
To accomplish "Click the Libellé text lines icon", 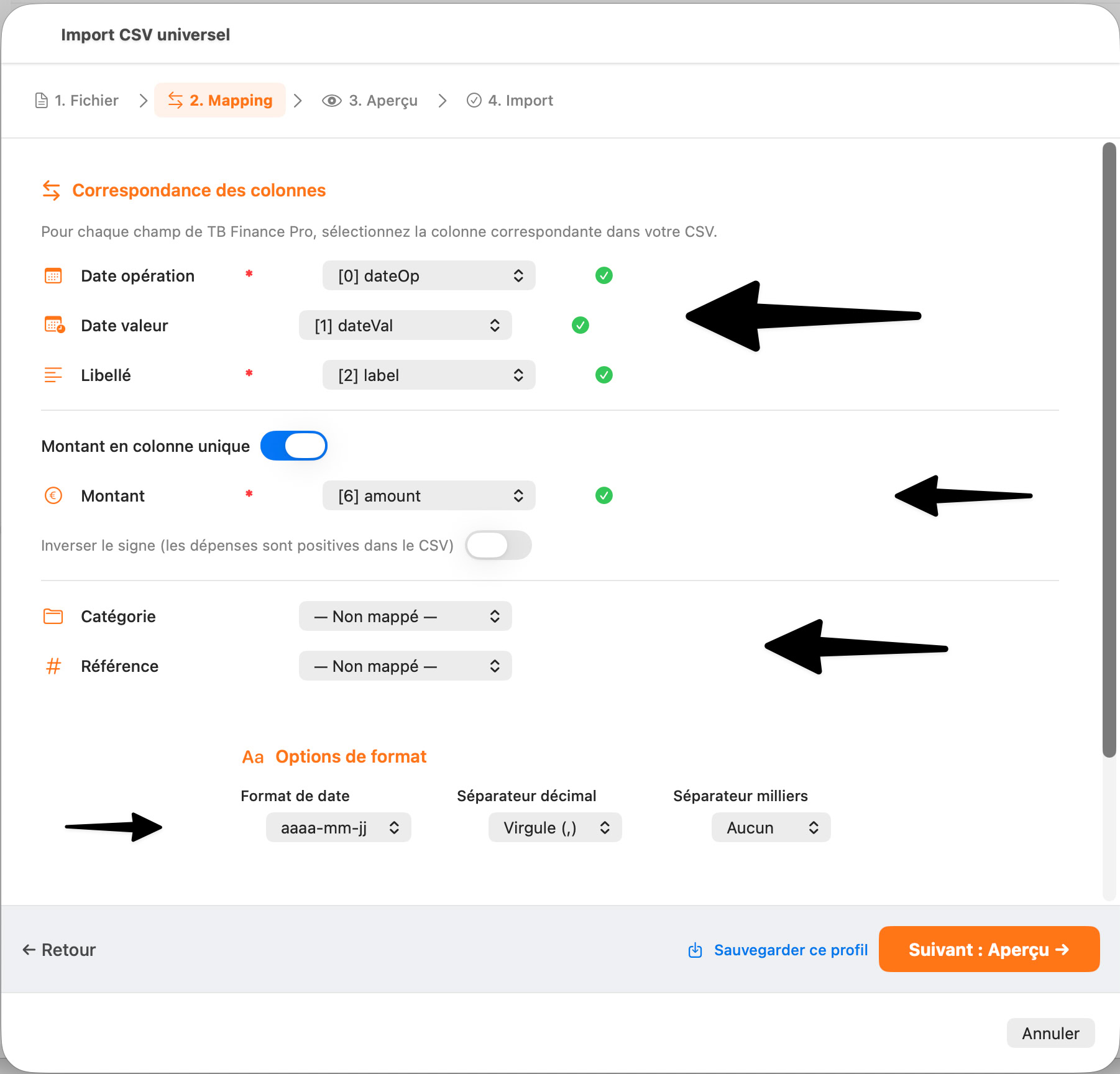I will click(53, 375).
